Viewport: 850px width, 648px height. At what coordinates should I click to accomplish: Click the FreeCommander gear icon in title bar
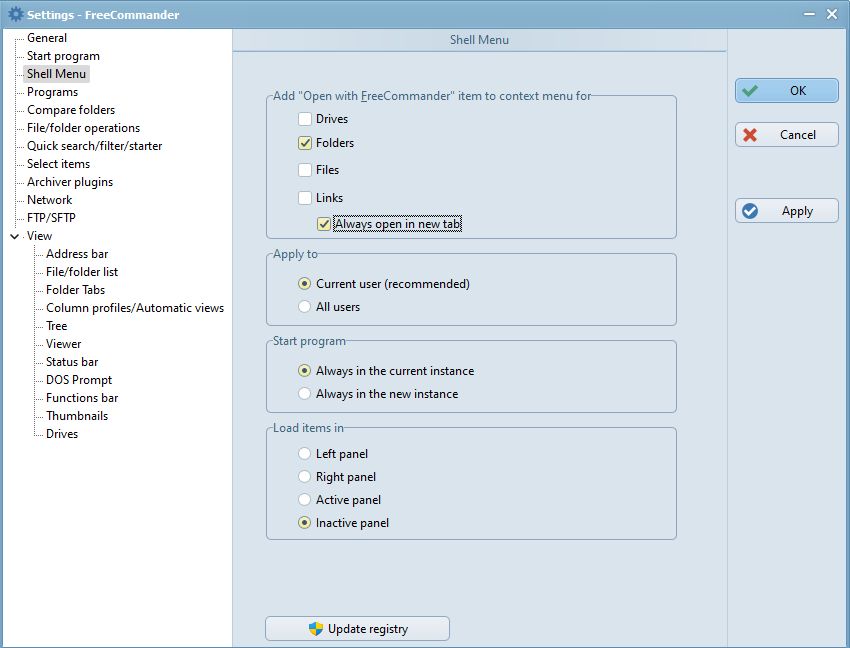pyautogui.click(x=14, y=14)
